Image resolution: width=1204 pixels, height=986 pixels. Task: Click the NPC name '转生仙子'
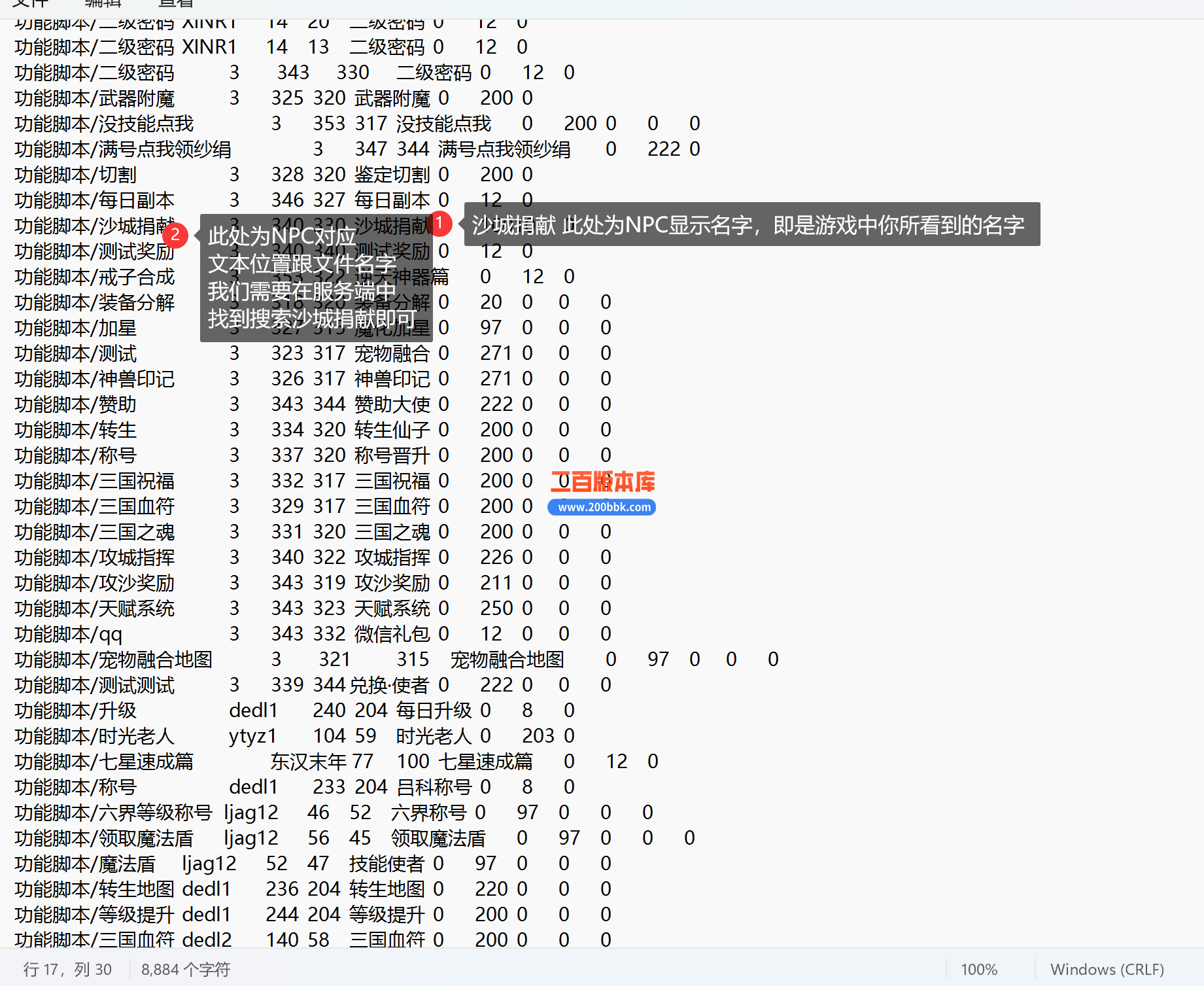coord(392,430)
